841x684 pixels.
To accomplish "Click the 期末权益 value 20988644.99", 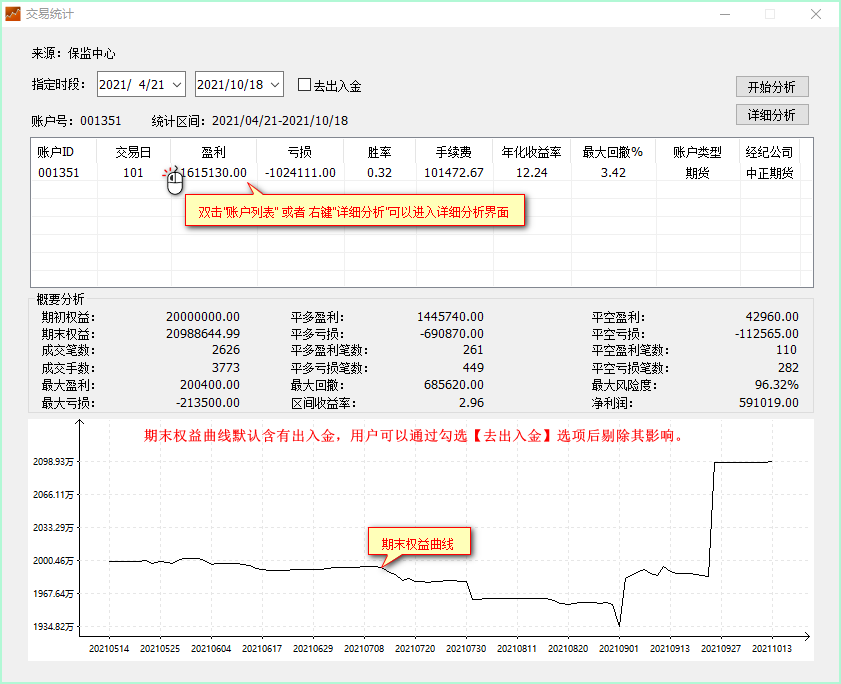I will pos(203,334).
